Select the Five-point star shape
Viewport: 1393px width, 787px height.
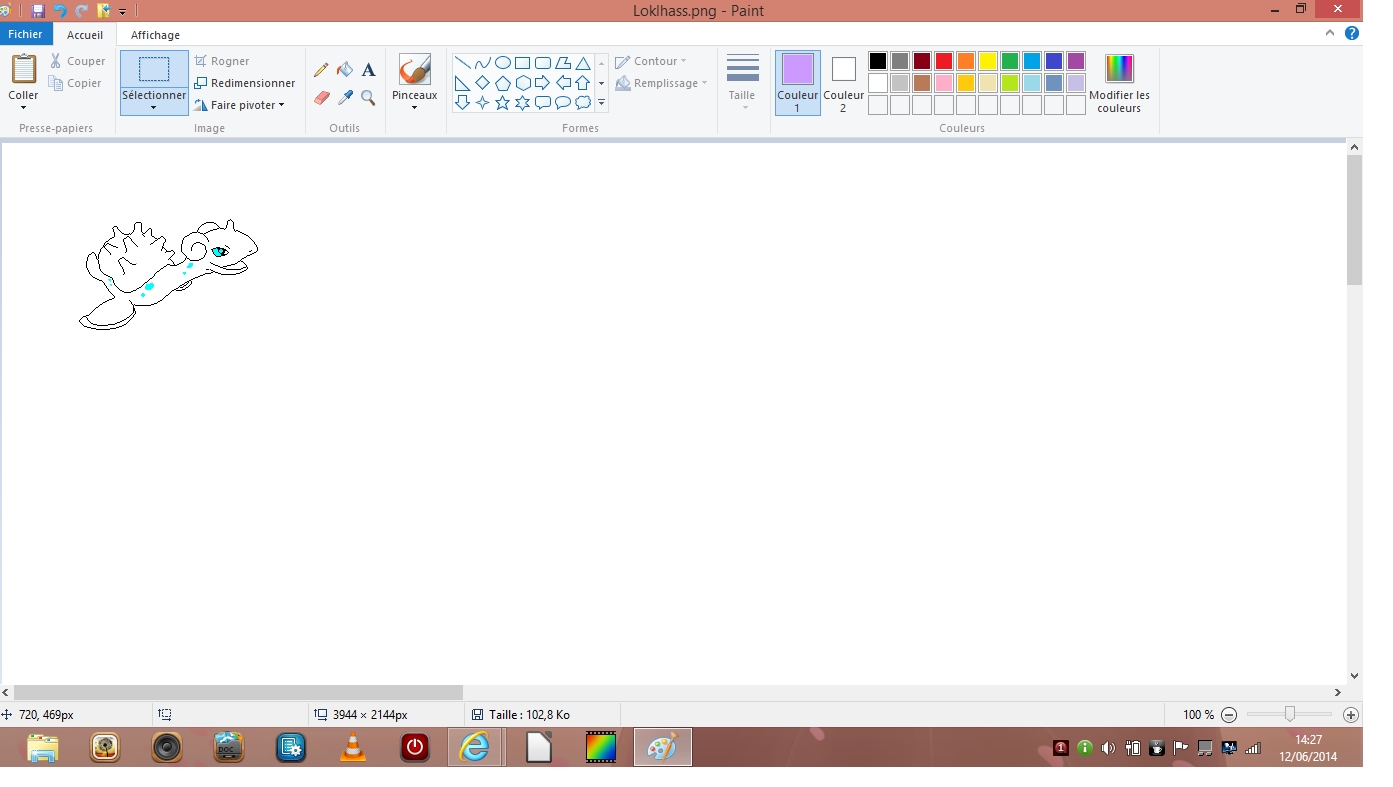[x=503, y=102]
